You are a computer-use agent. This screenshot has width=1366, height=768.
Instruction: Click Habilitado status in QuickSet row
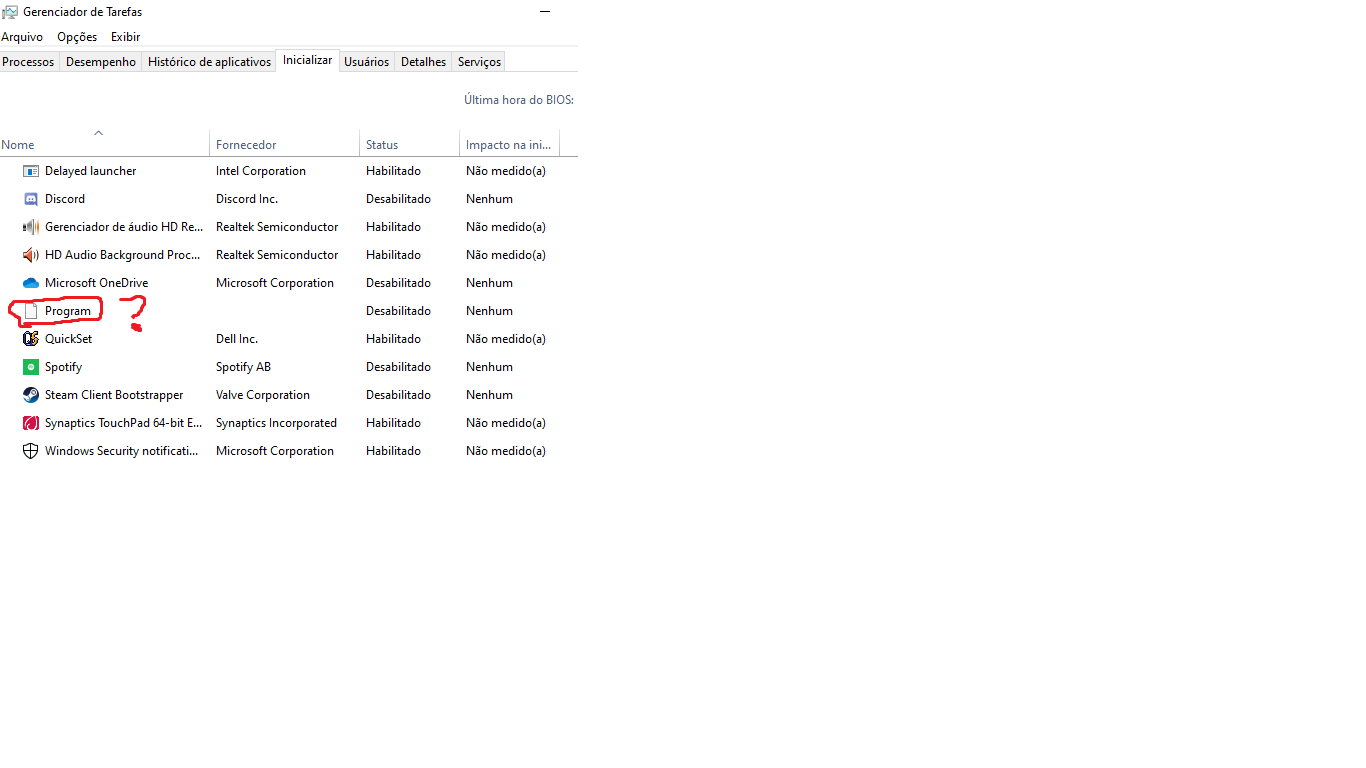click(x=393, y=339)
